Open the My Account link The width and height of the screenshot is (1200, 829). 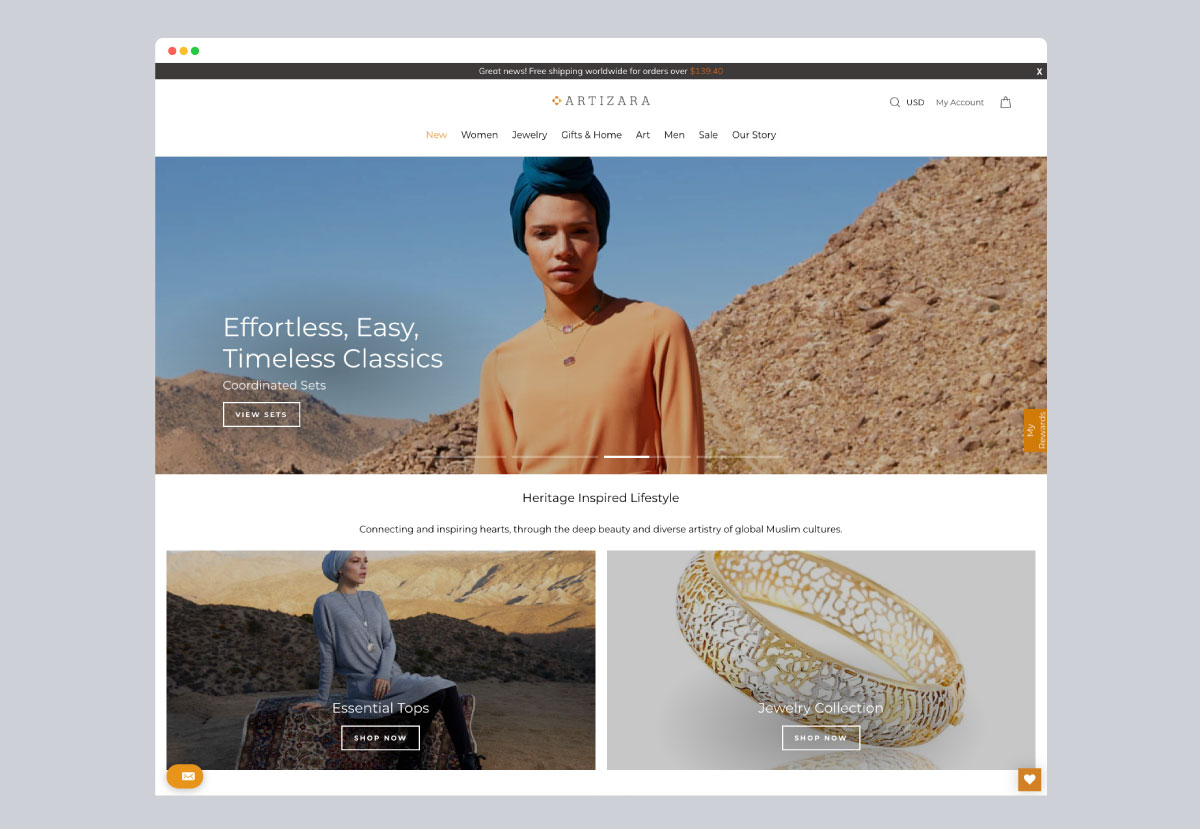(x=960, y=102)
